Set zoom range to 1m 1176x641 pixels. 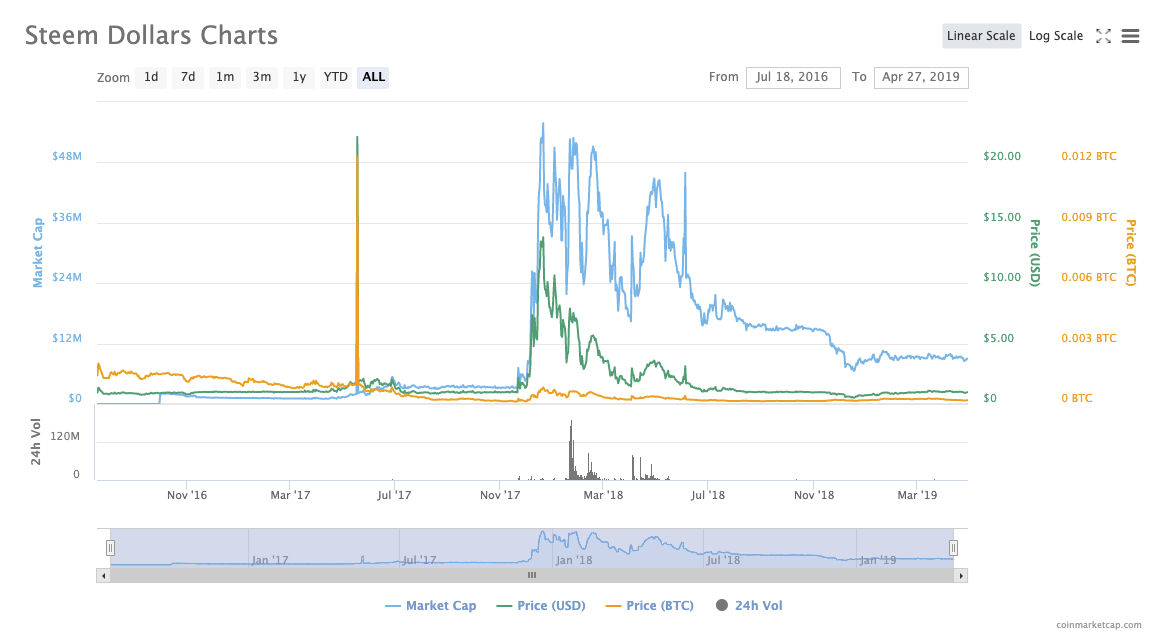click(x=225, y=77)
